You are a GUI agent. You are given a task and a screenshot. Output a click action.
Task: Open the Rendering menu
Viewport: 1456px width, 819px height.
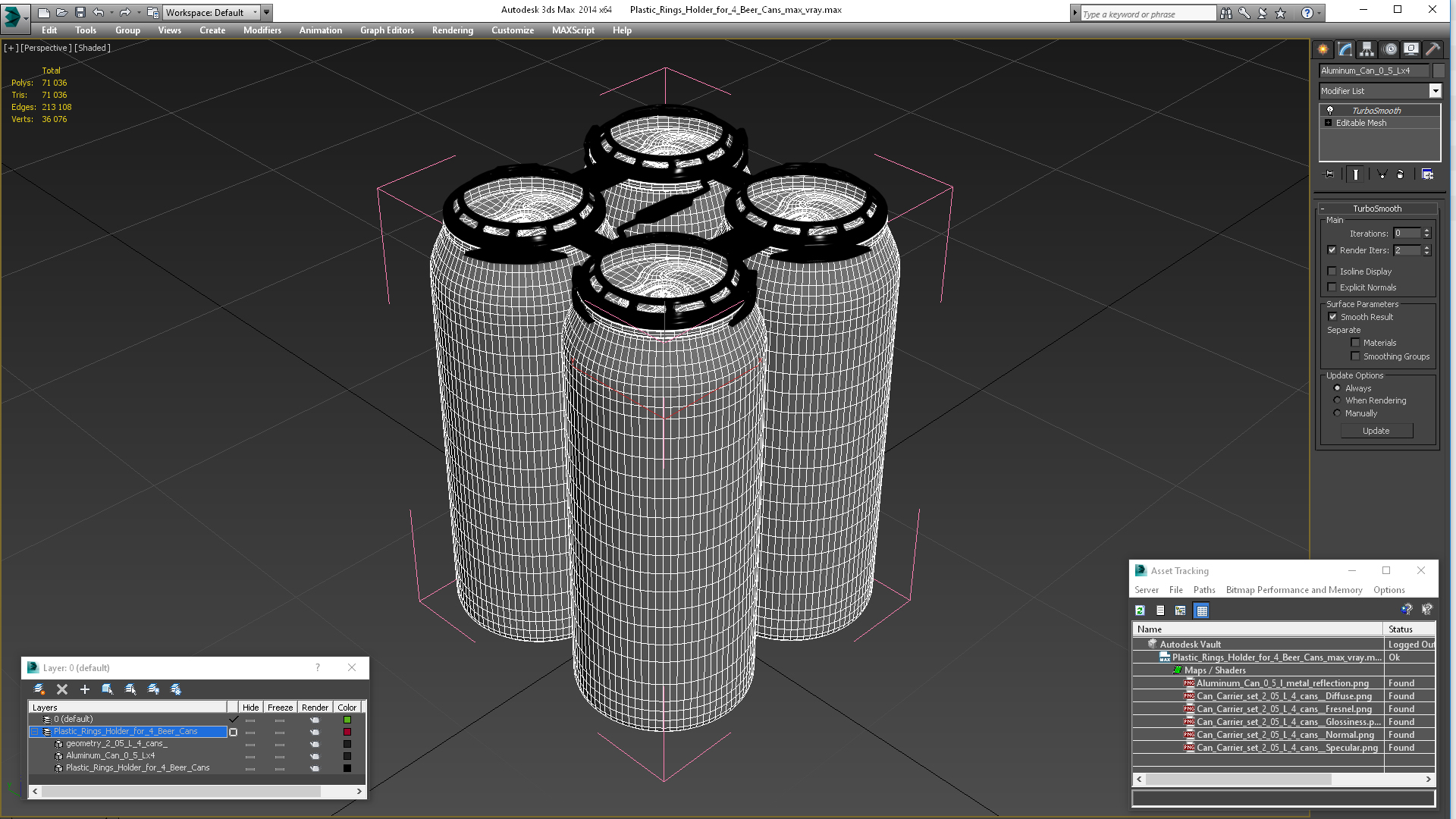point(453,30)
